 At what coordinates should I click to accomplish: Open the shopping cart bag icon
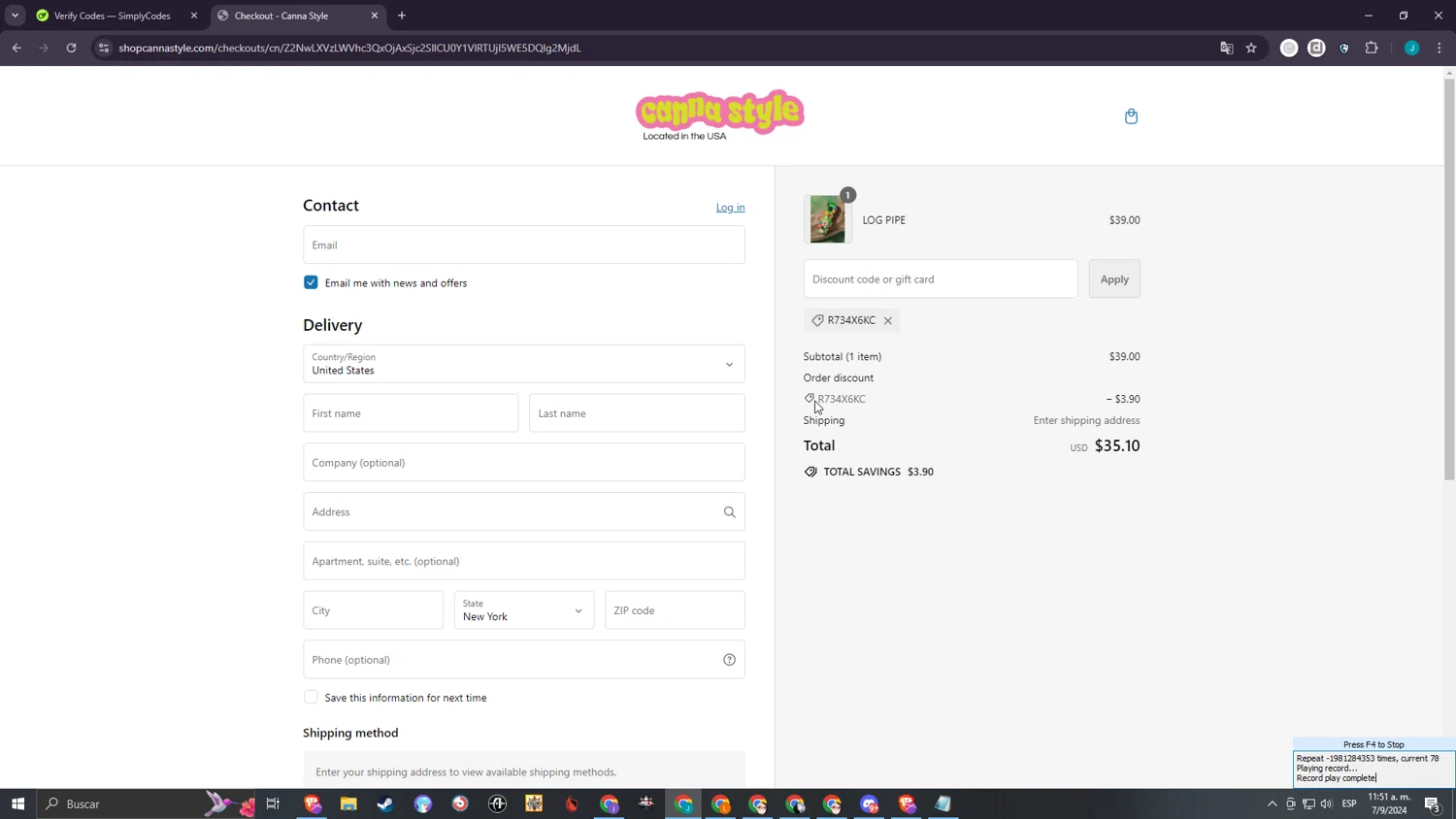[x=1131, y=116]
